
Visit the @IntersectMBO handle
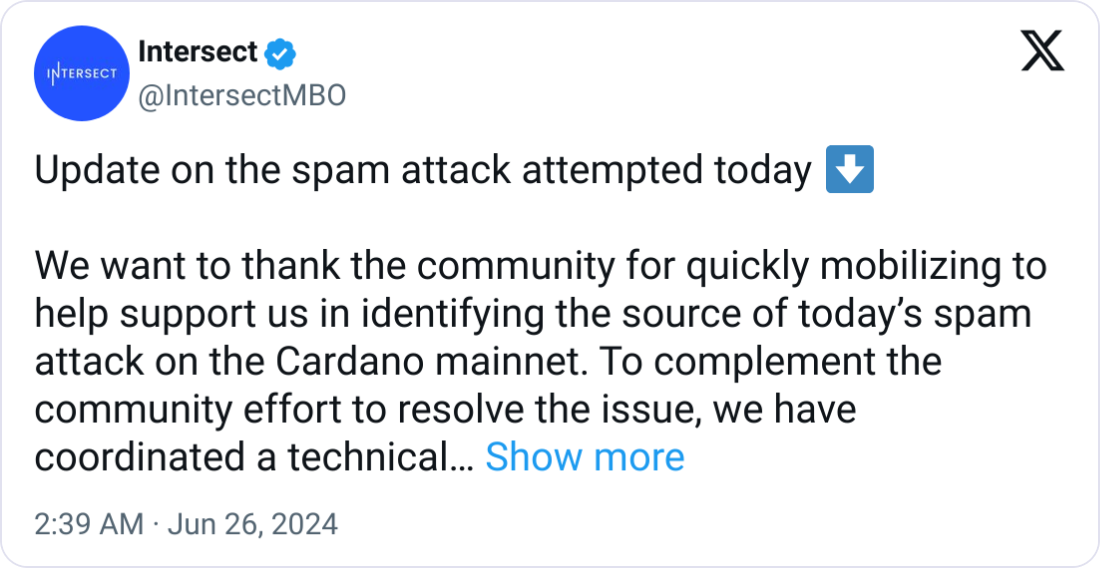(242, 95)
